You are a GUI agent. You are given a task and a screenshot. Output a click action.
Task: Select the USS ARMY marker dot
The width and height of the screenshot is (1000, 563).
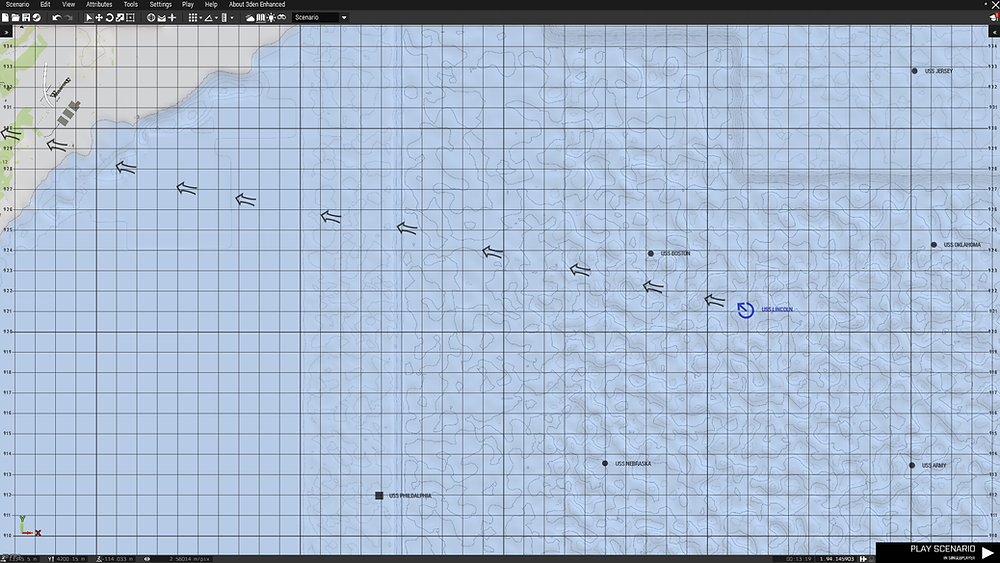pos(911,465)
